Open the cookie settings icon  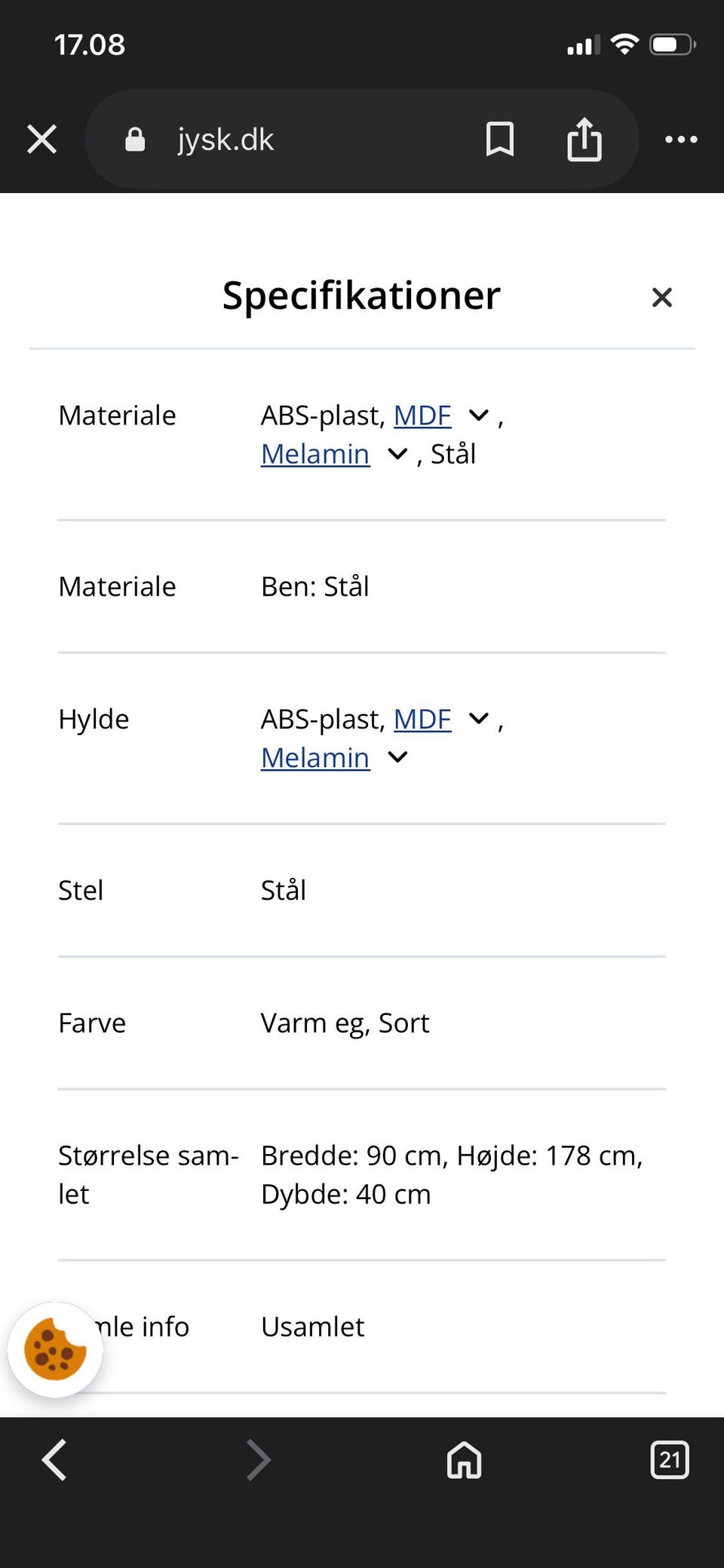pyautogui.click(x=55, y=1349)
